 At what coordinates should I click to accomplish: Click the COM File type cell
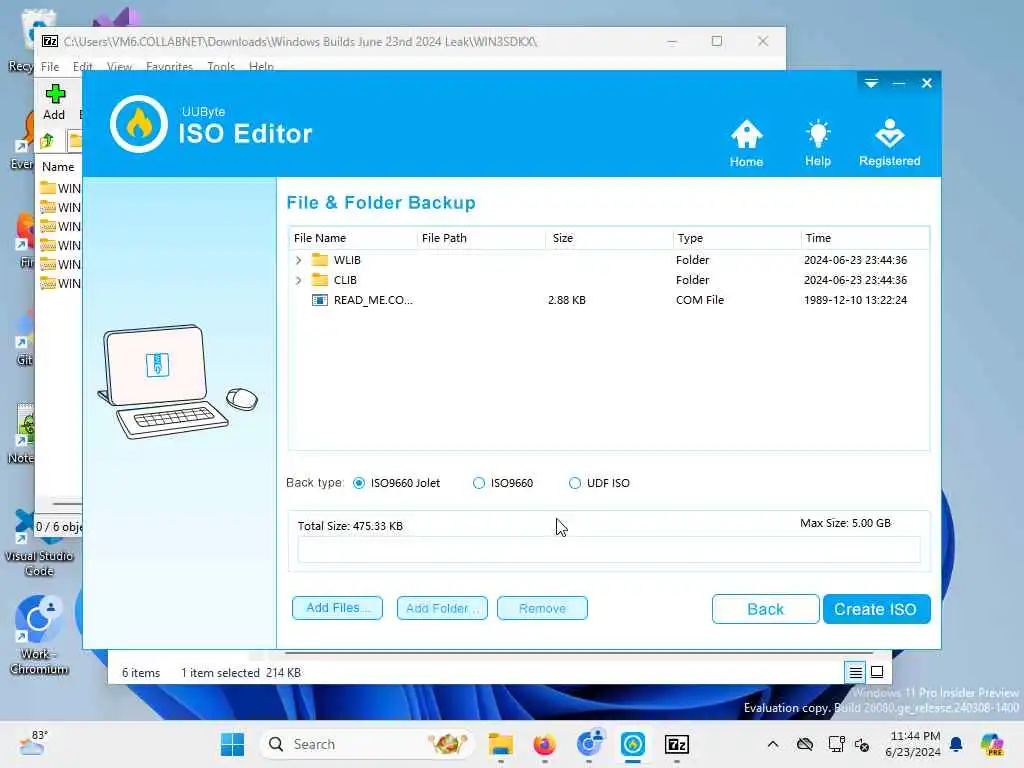click(699, 300)
